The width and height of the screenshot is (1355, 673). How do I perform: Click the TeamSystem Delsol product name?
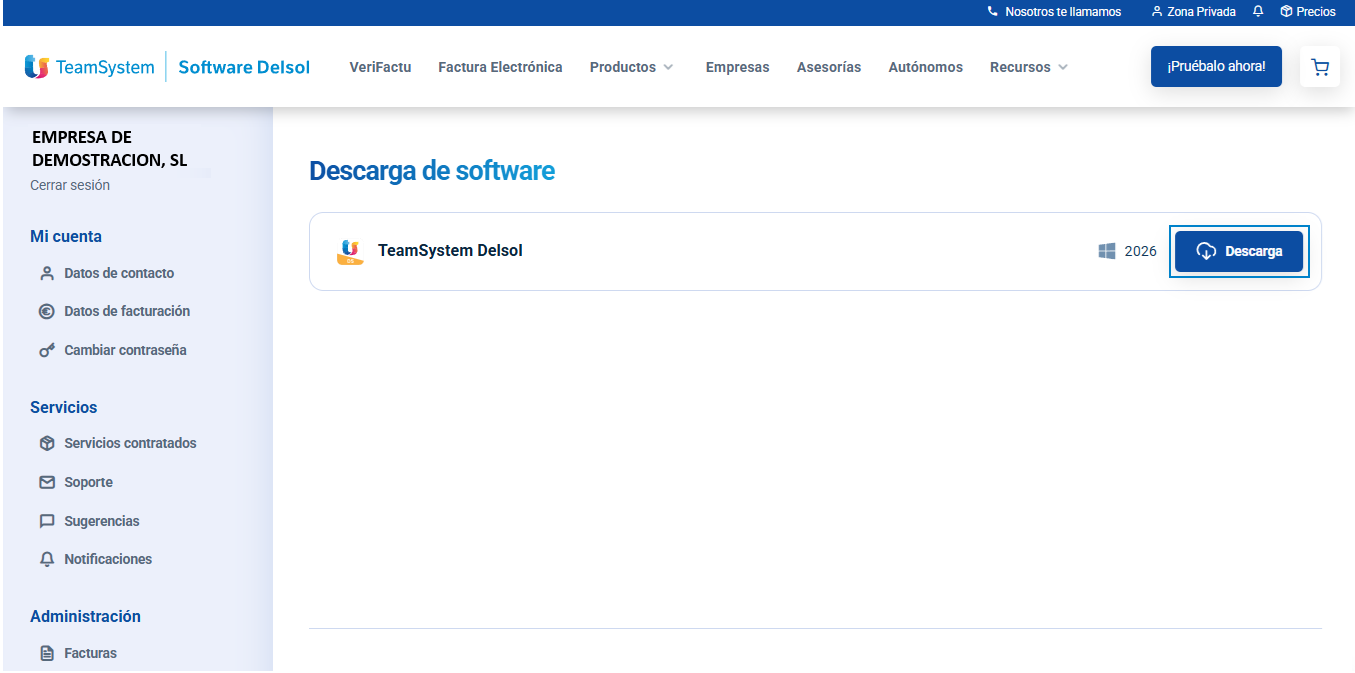click(x=450, y=250)
